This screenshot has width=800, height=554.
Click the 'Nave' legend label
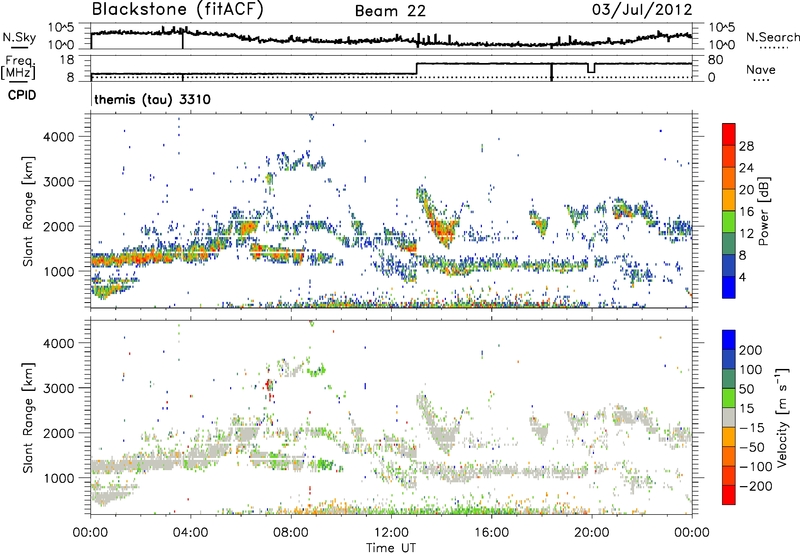coord(761,69)
